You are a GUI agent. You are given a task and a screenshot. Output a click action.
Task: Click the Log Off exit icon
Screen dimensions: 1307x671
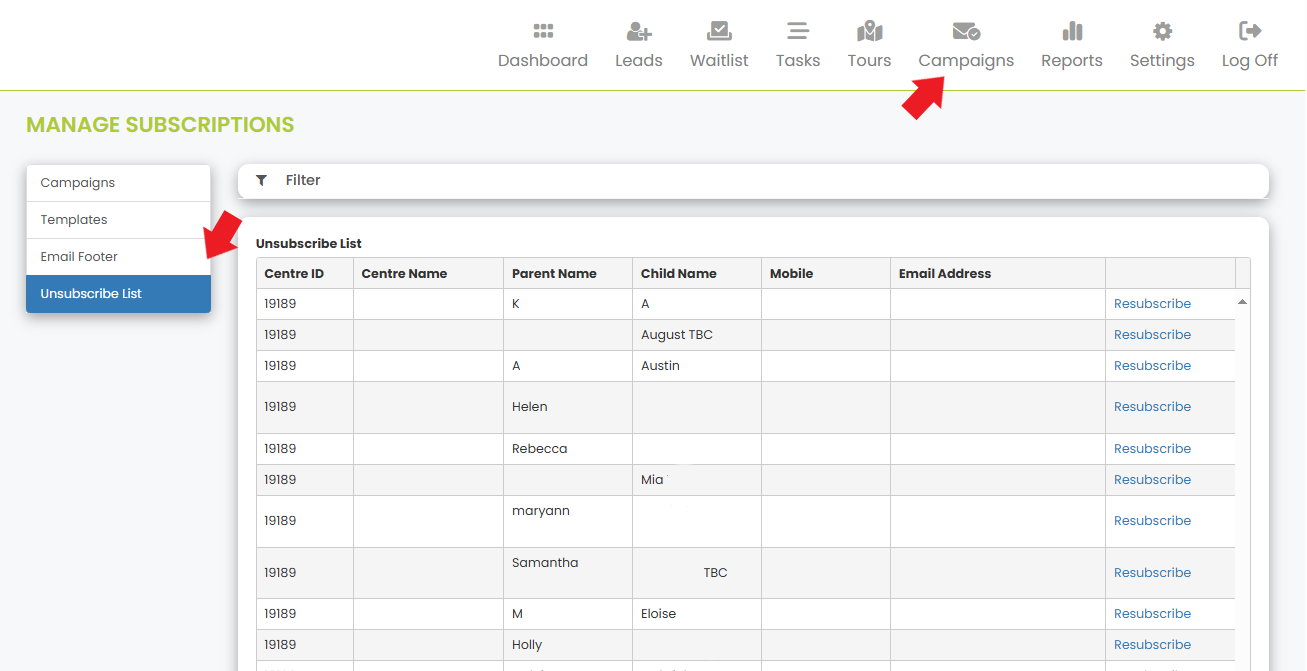coord(1250,31)
